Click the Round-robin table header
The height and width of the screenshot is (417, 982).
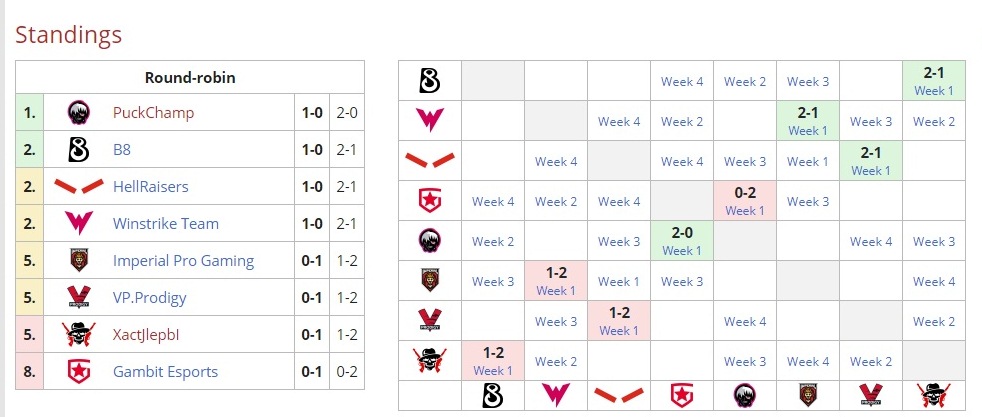[x=190, y=77]
